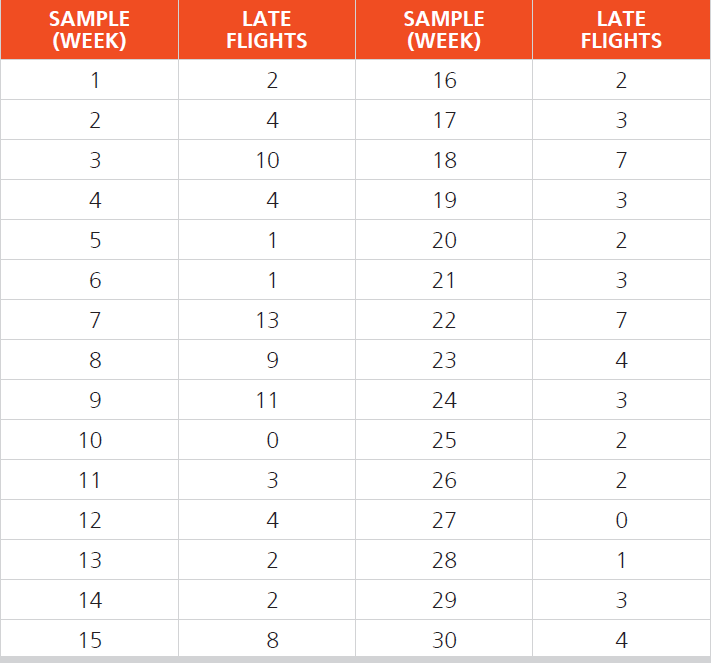
Task: Select week 28 cell
Action: pyautogui.click(x=444, y=559)
